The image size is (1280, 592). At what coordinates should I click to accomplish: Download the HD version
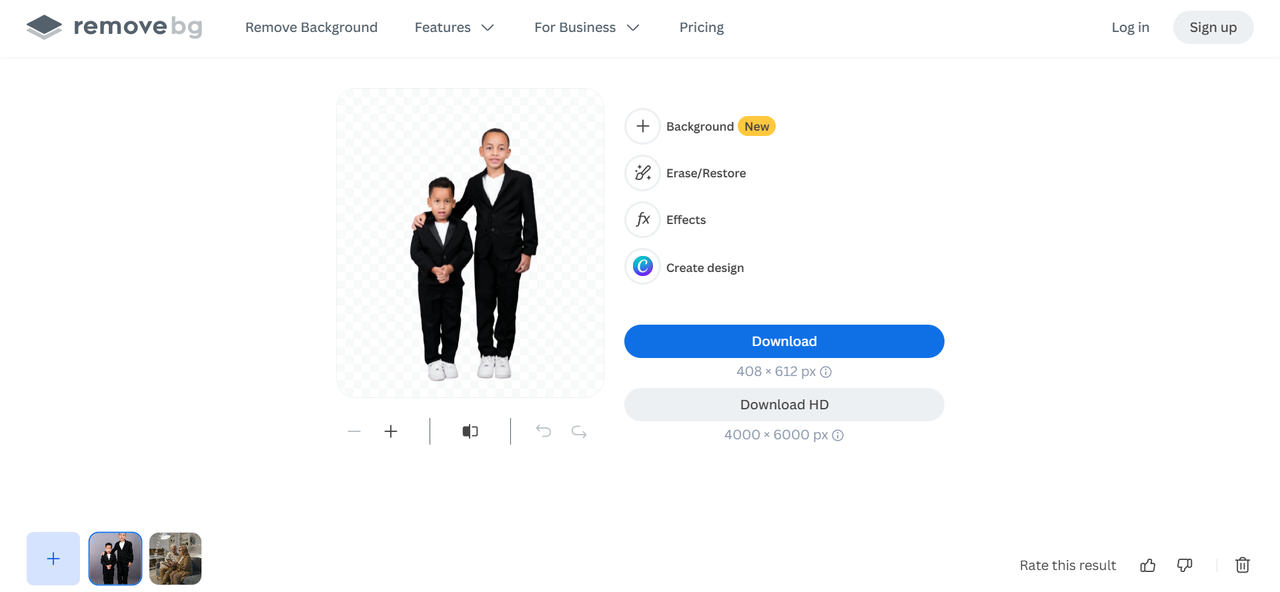(x=784, y=404)
